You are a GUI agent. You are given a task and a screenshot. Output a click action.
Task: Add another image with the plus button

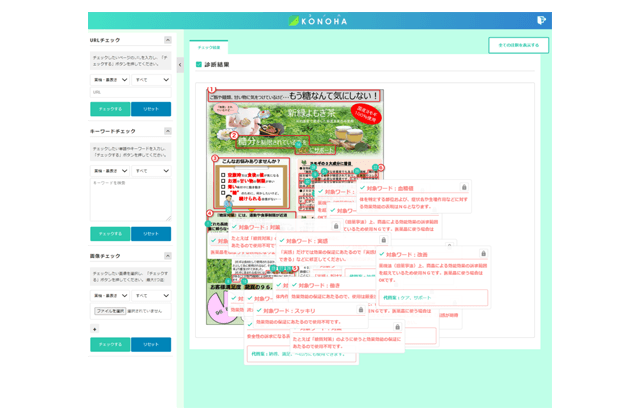click(94, 329)
